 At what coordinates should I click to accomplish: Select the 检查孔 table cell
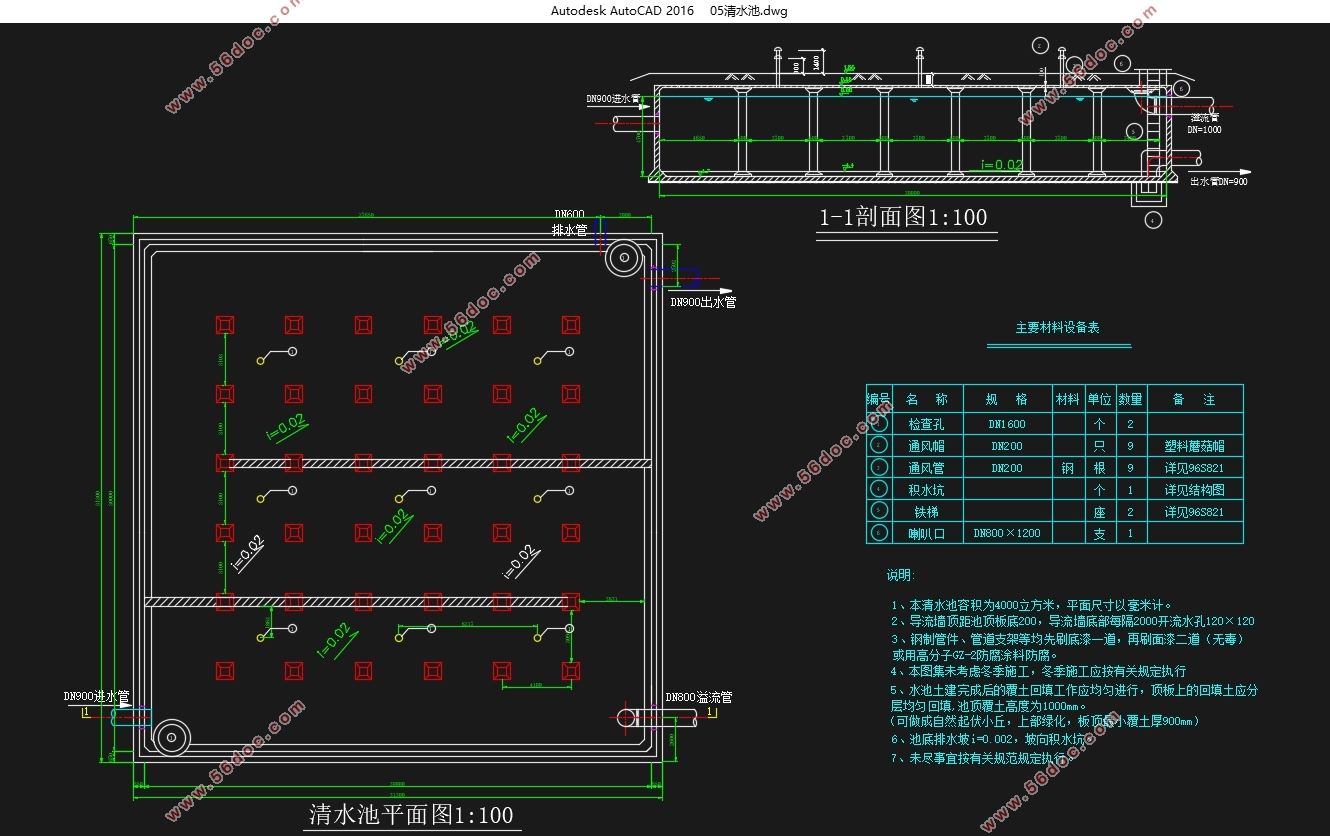[926, 424]
